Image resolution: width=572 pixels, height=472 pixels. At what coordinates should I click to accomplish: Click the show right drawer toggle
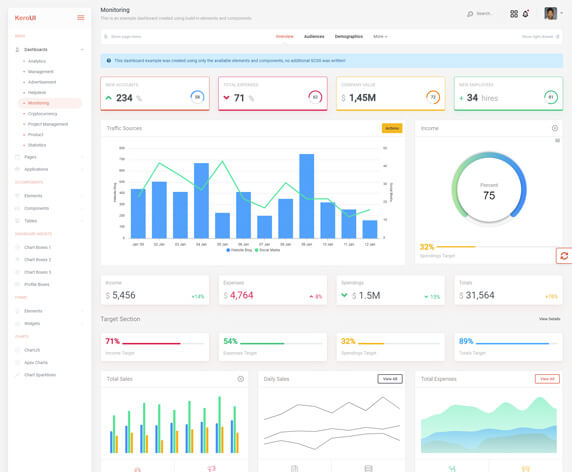[x=540, y=36]
